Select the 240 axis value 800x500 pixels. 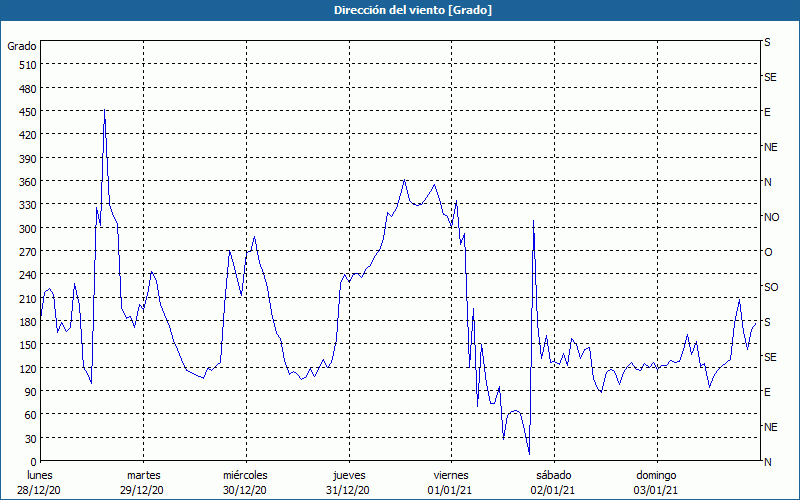click(x=28, y=276)
